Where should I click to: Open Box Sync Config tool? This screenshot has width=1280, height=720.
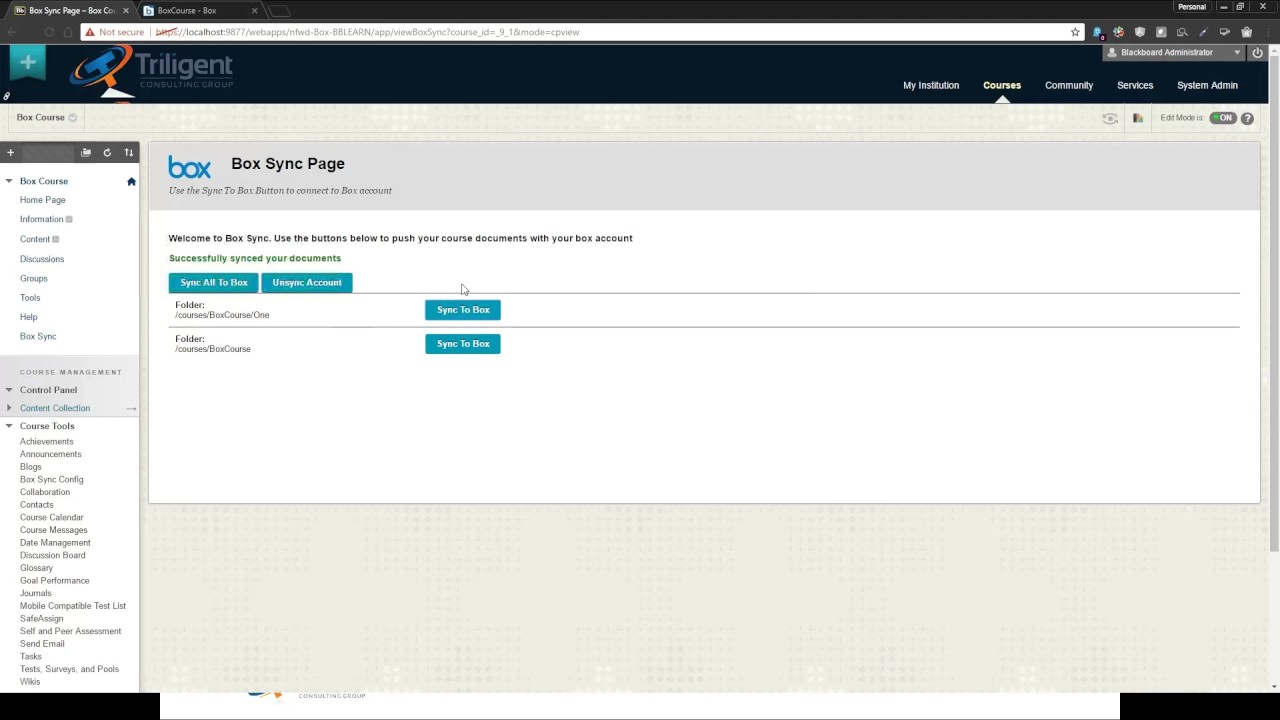tap(52, 480)
